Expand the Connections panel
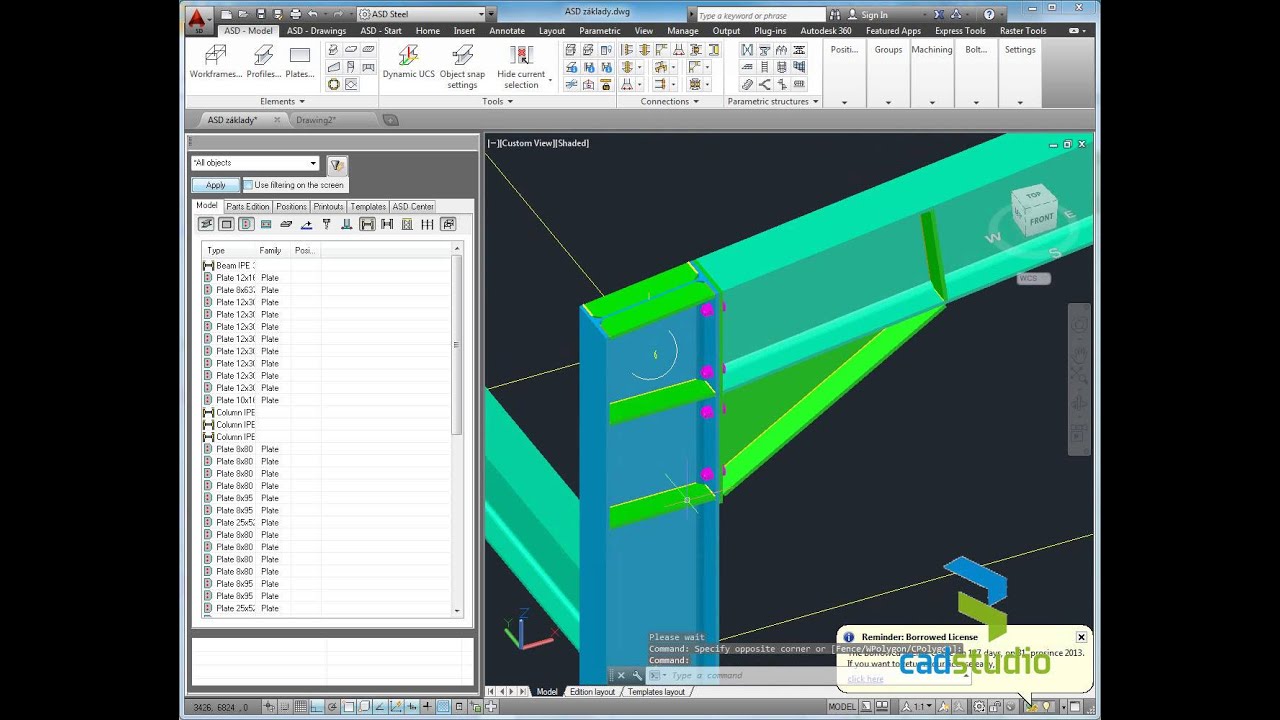 click(x=669, y=101)
